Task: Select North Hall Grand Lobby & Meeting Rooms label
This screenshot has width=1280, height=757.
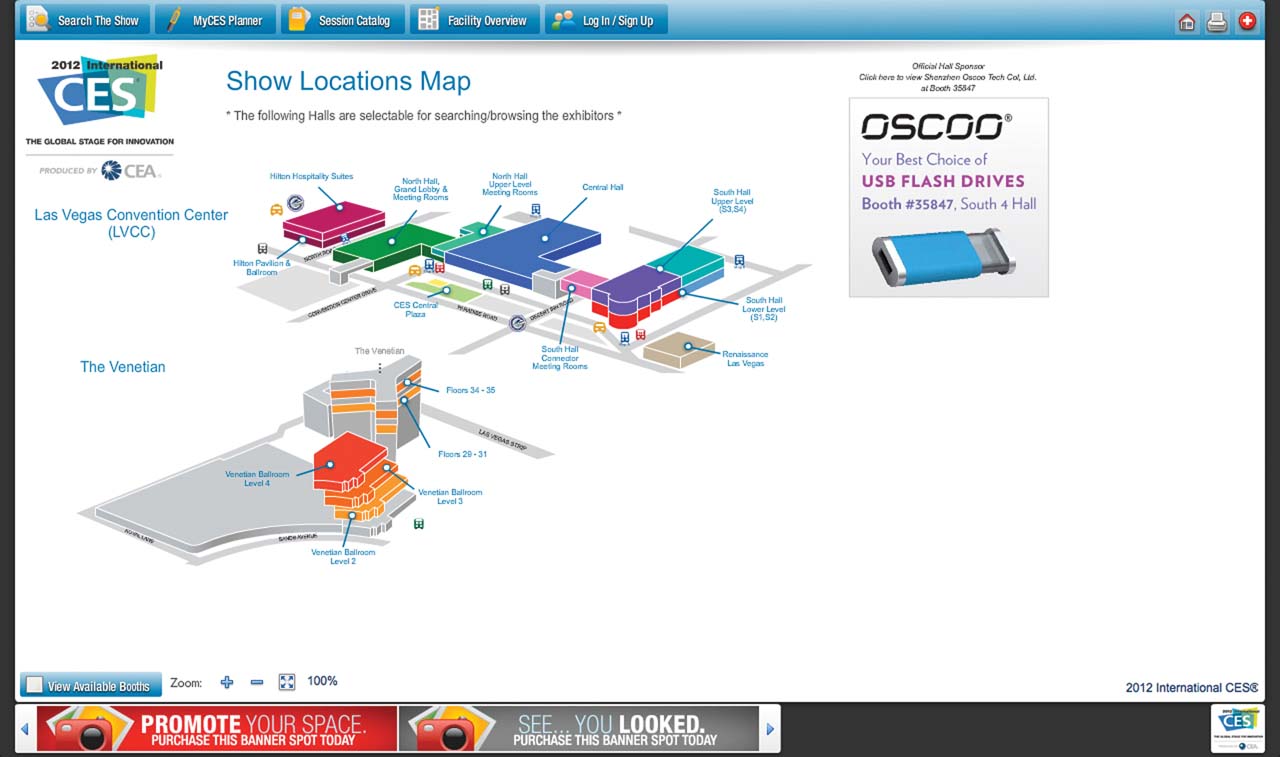Action: pos(420,189)
